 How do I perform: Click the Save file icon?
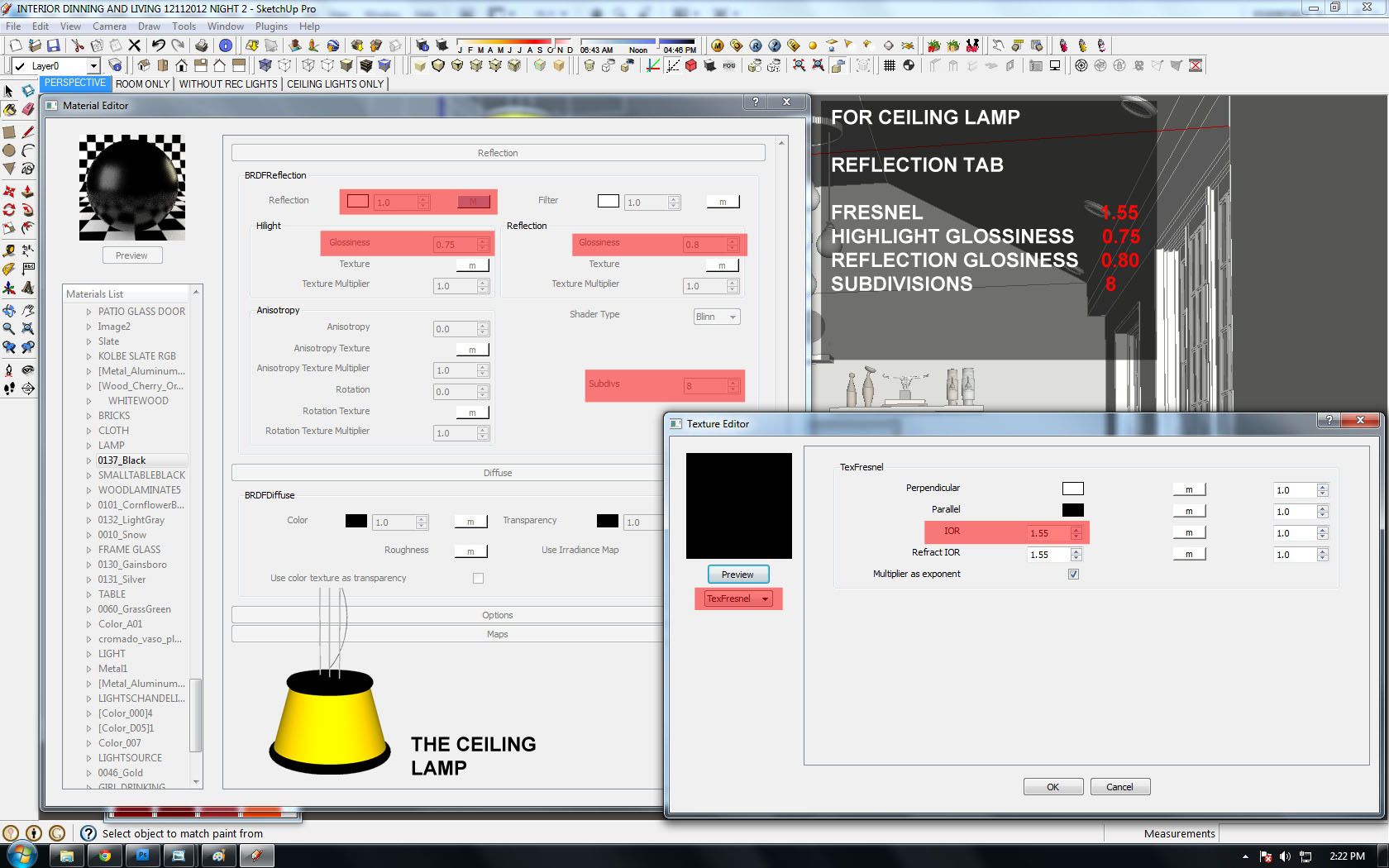(x=53, y=45)
